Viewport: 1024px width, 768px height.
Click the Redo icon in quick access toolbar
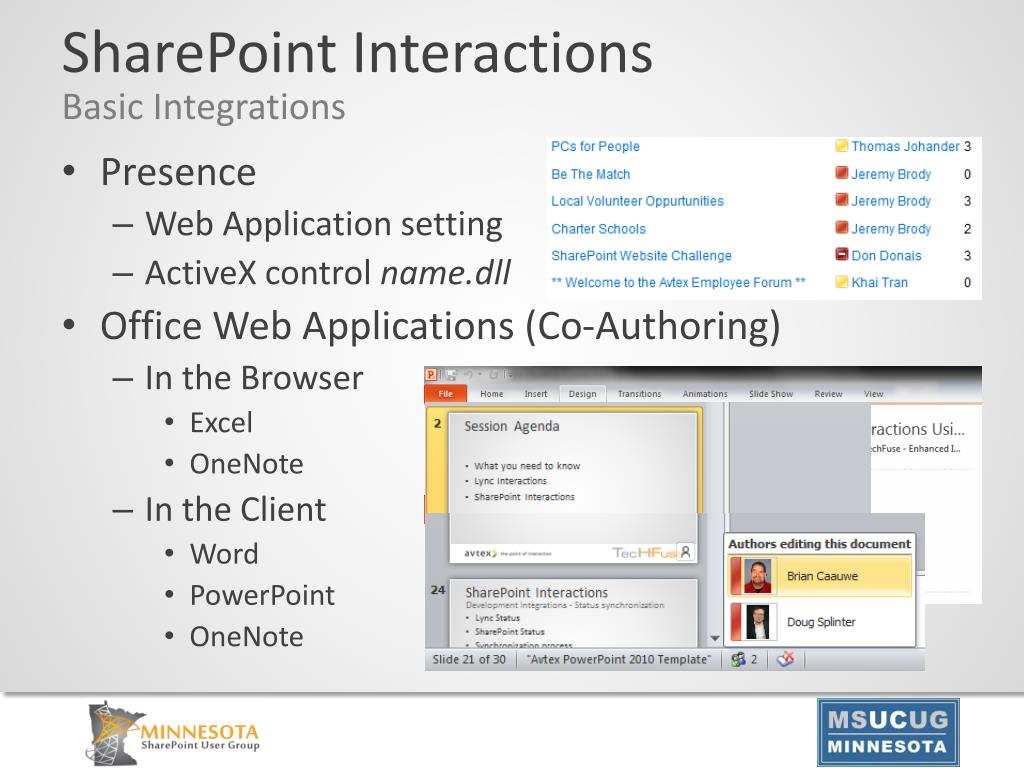pyautogui.click(x=493, y=375)
